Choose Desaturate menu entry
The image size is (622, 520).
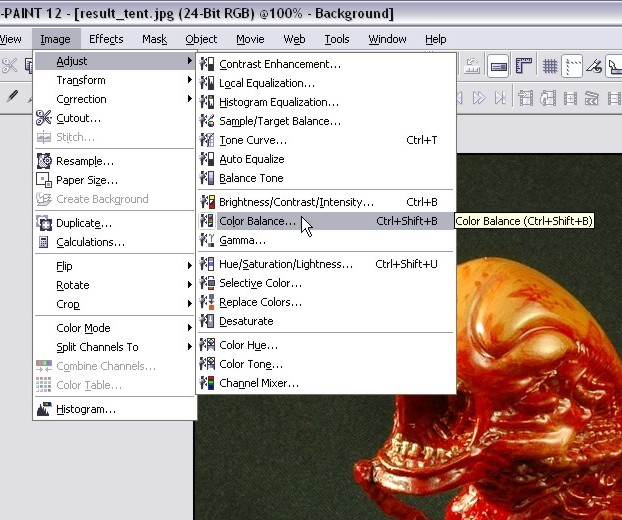click(x=326, y=321)
